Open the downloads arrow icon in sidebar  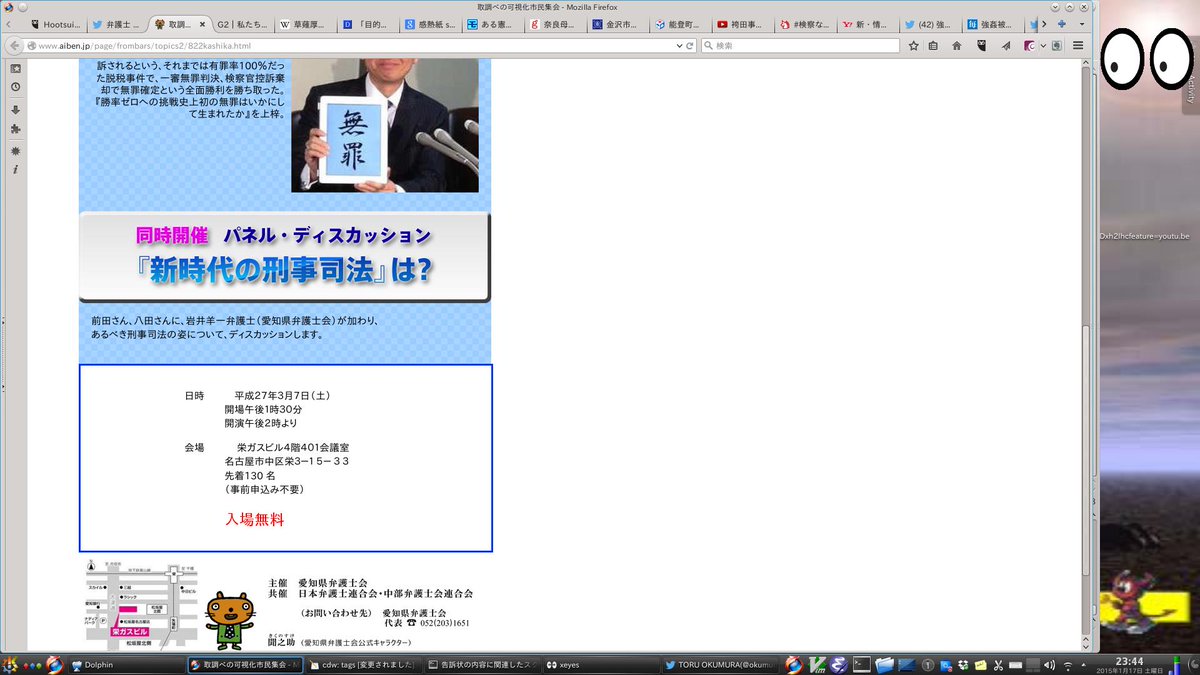point(15,109)
